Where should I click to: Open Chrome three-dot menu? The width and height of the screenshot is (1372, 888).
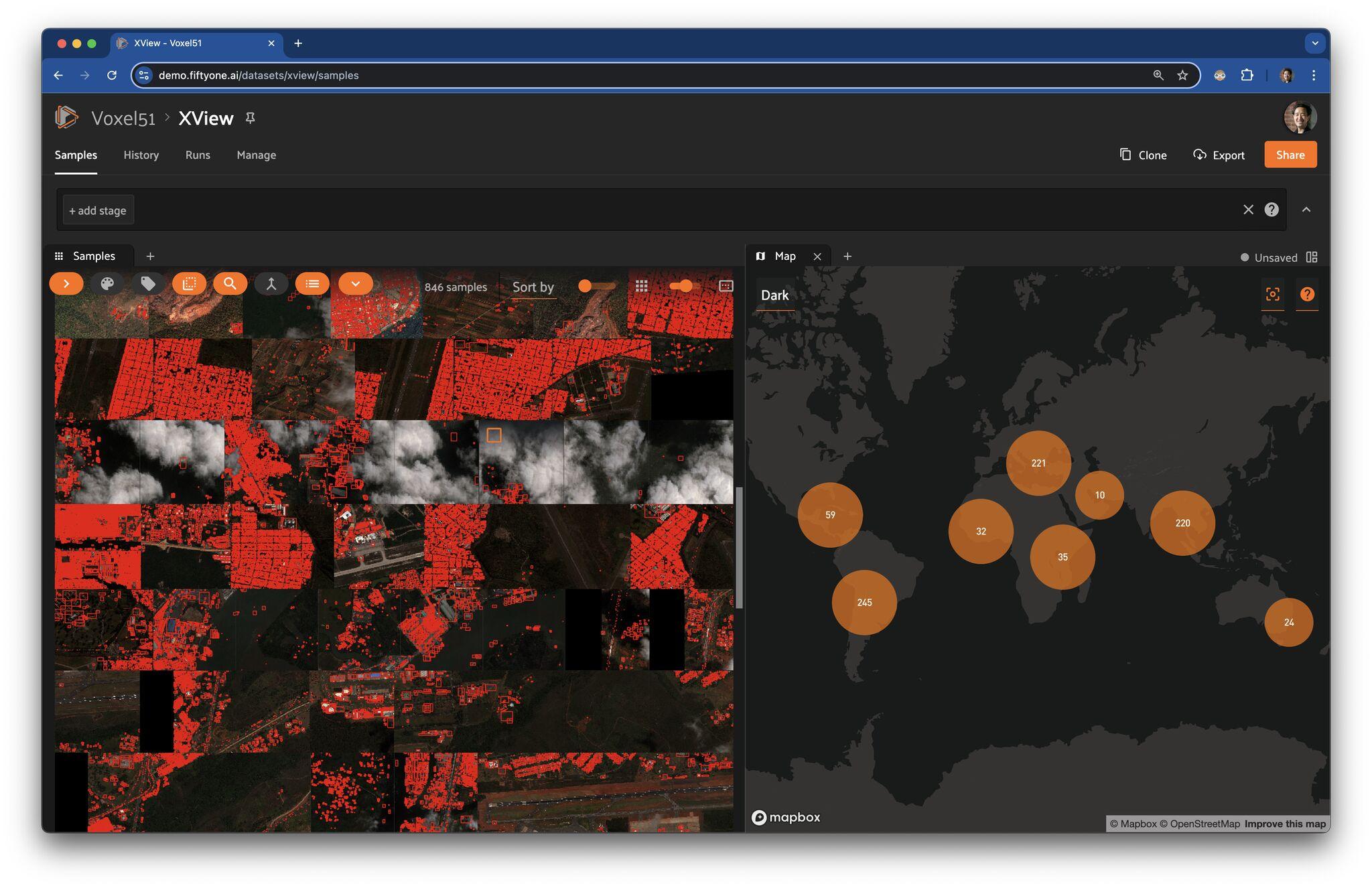(1314, 76)
